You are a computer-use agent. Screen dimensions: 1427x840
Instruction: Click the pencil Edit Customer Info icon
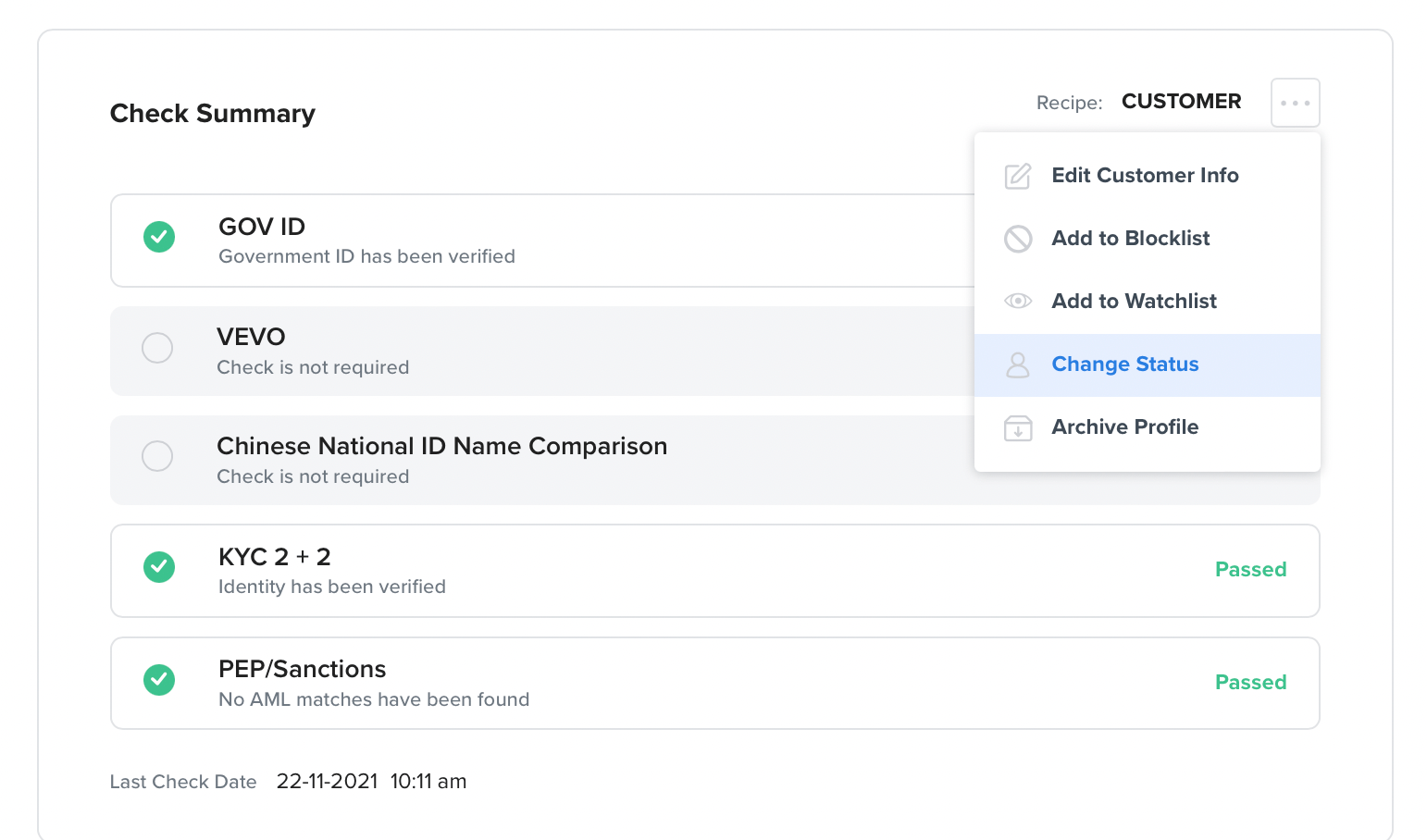point(1018,176)
